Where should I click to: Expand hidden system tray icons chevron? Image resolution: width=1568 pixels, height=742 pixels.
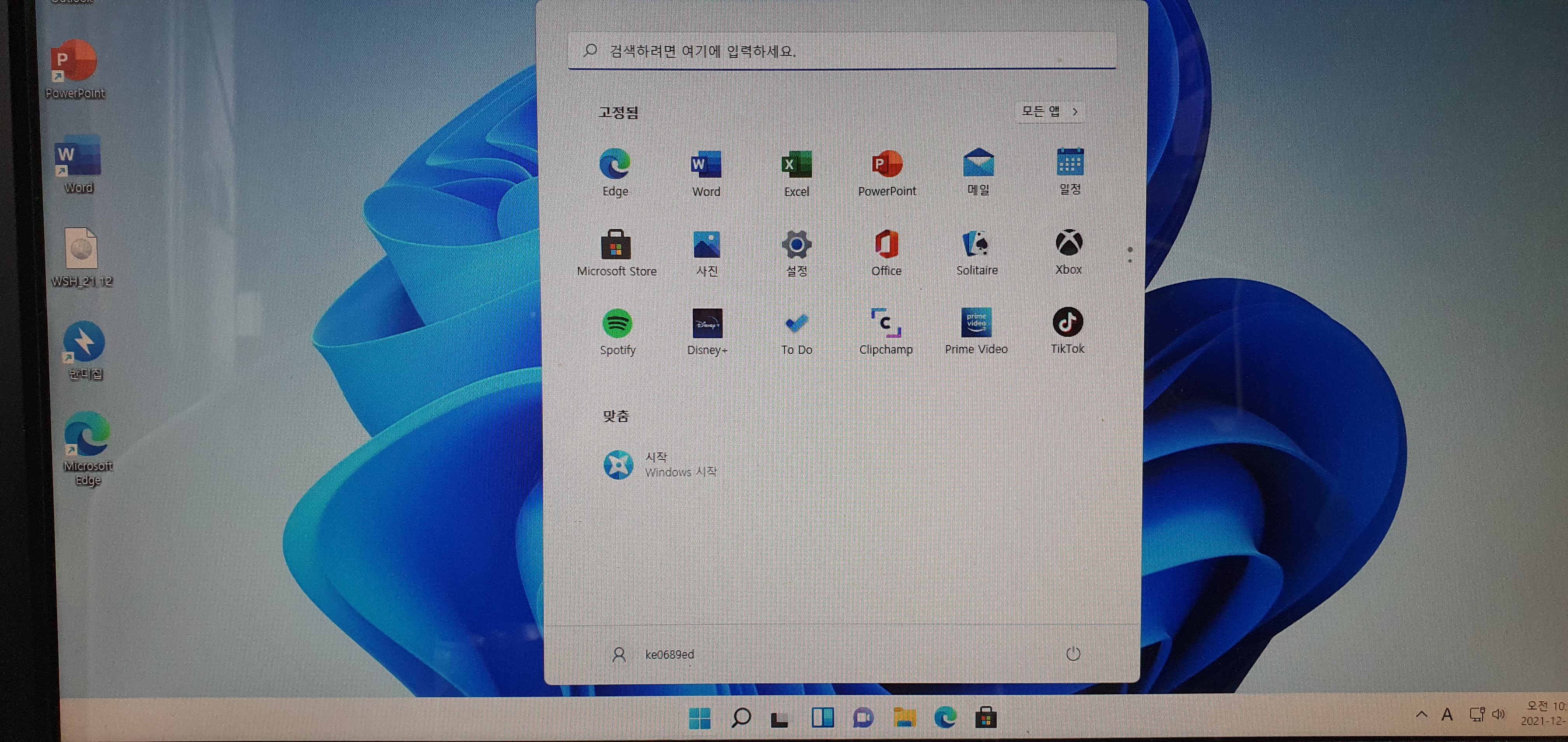1421,714
